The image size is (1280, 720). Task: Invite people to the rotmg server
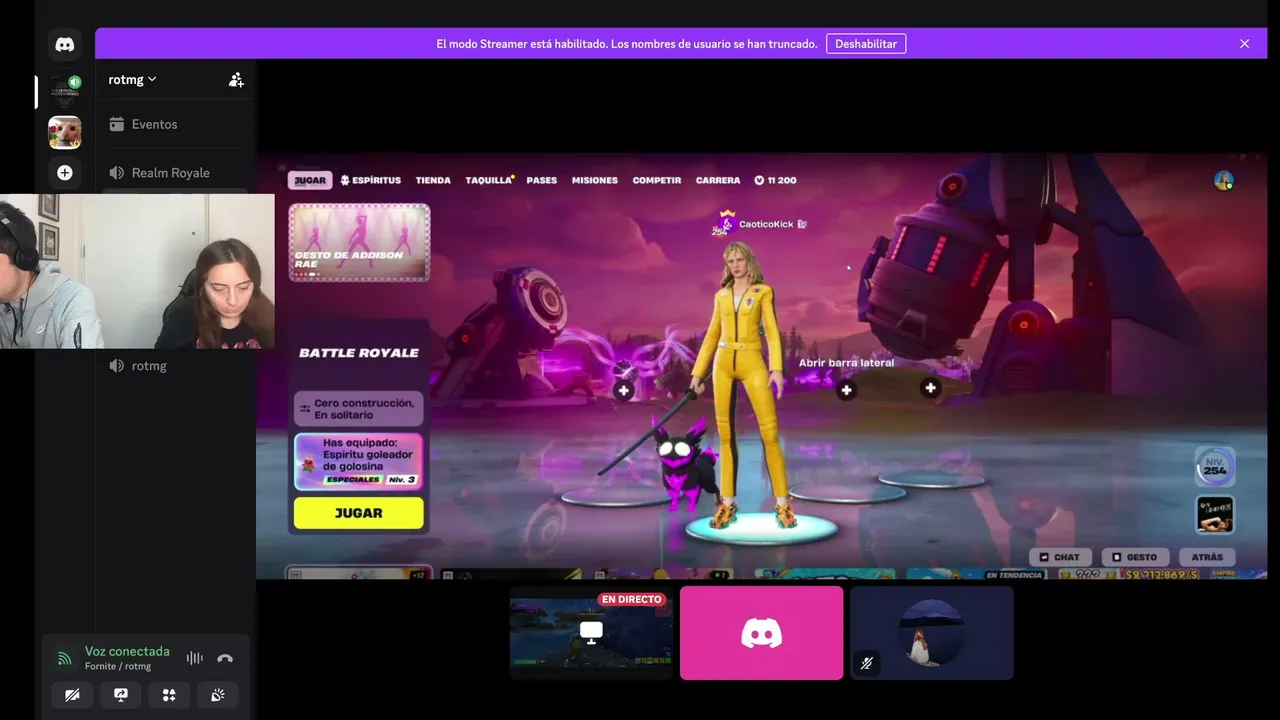coord(236,80)
